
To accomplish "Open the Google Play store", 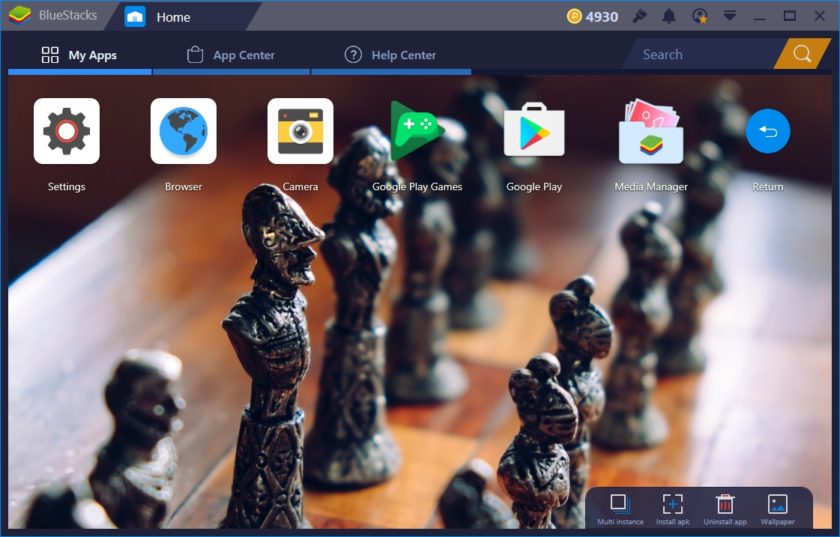I will 534,129.
